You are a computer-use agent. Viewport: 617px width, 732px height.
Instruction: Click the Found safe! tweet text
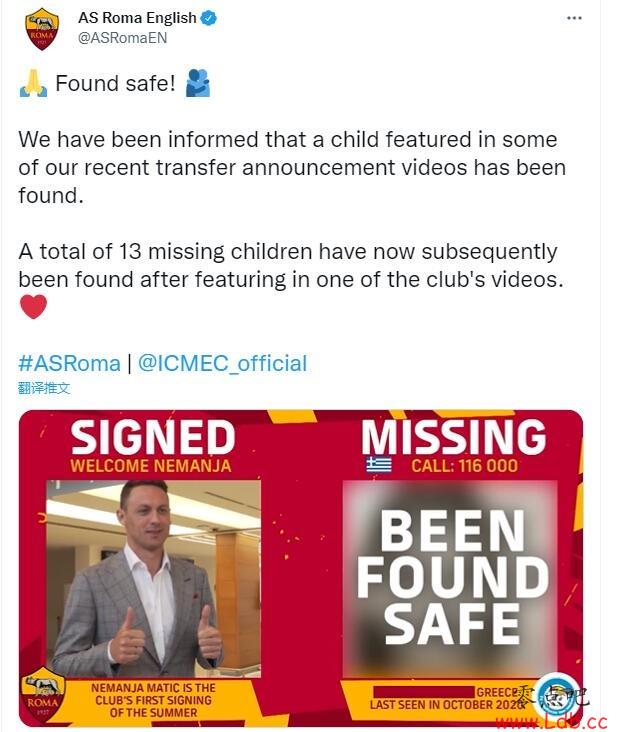point(115,84)
